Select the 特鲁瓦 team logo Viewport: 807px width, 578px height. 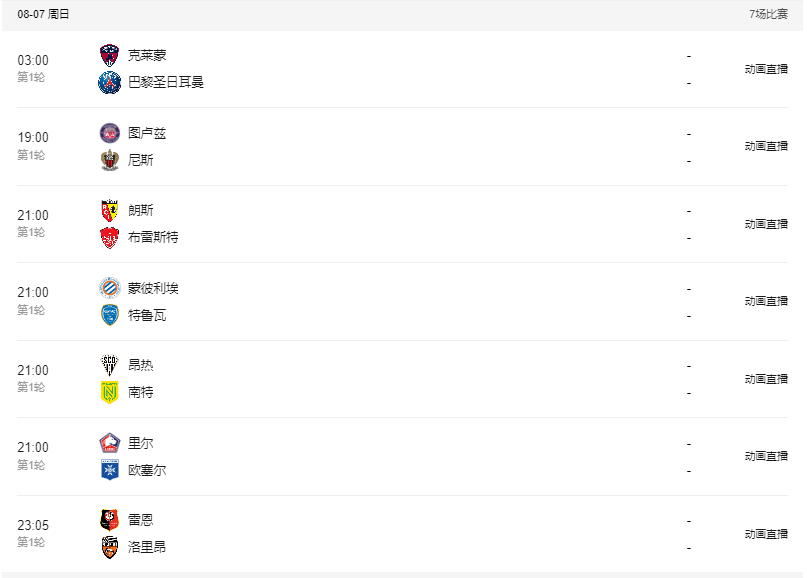click(x=109, y=315)
